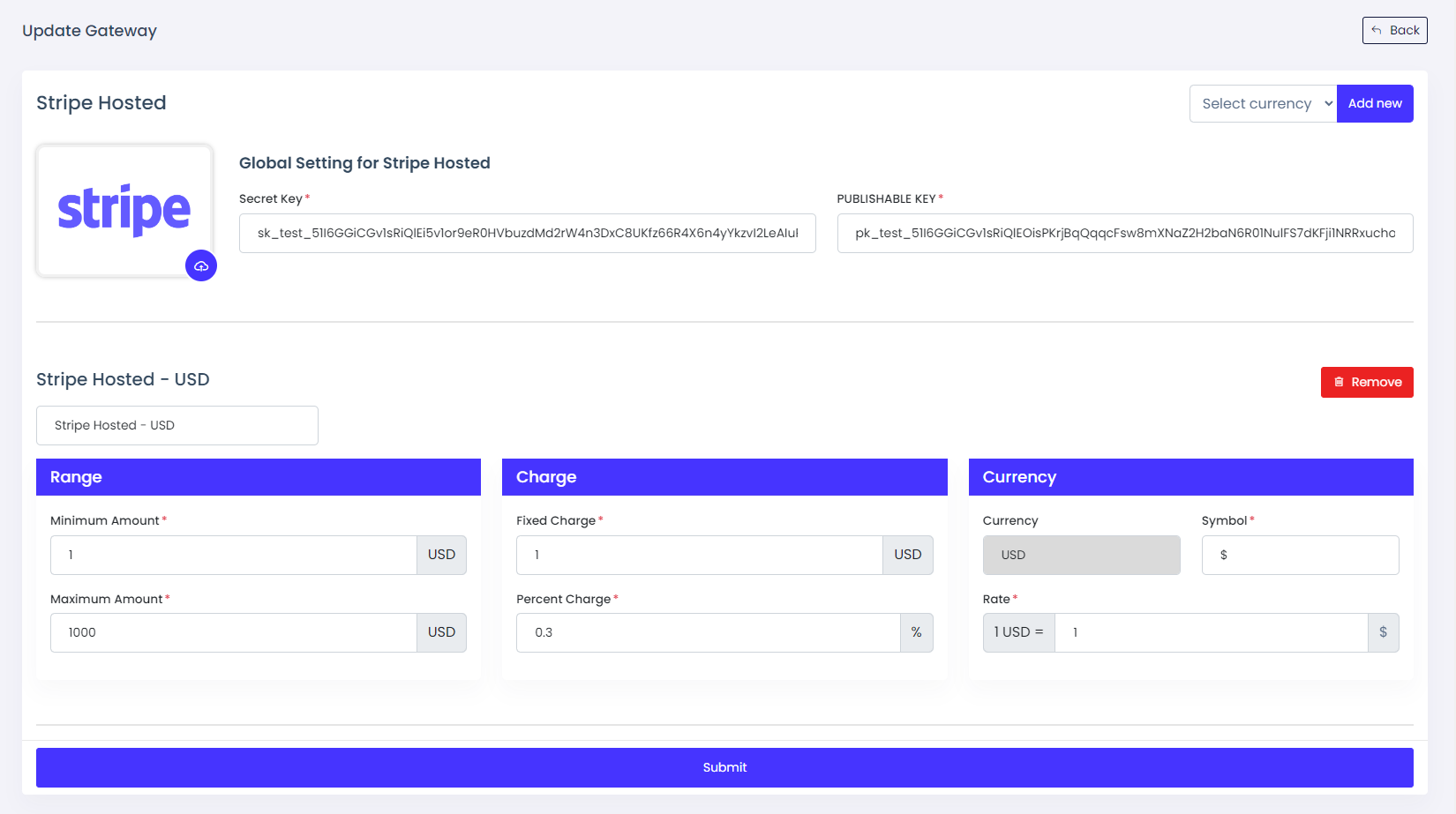Go back using the Back button
The height and width of the screenshot is (814, 1456).
click(x=1394, y=30)
